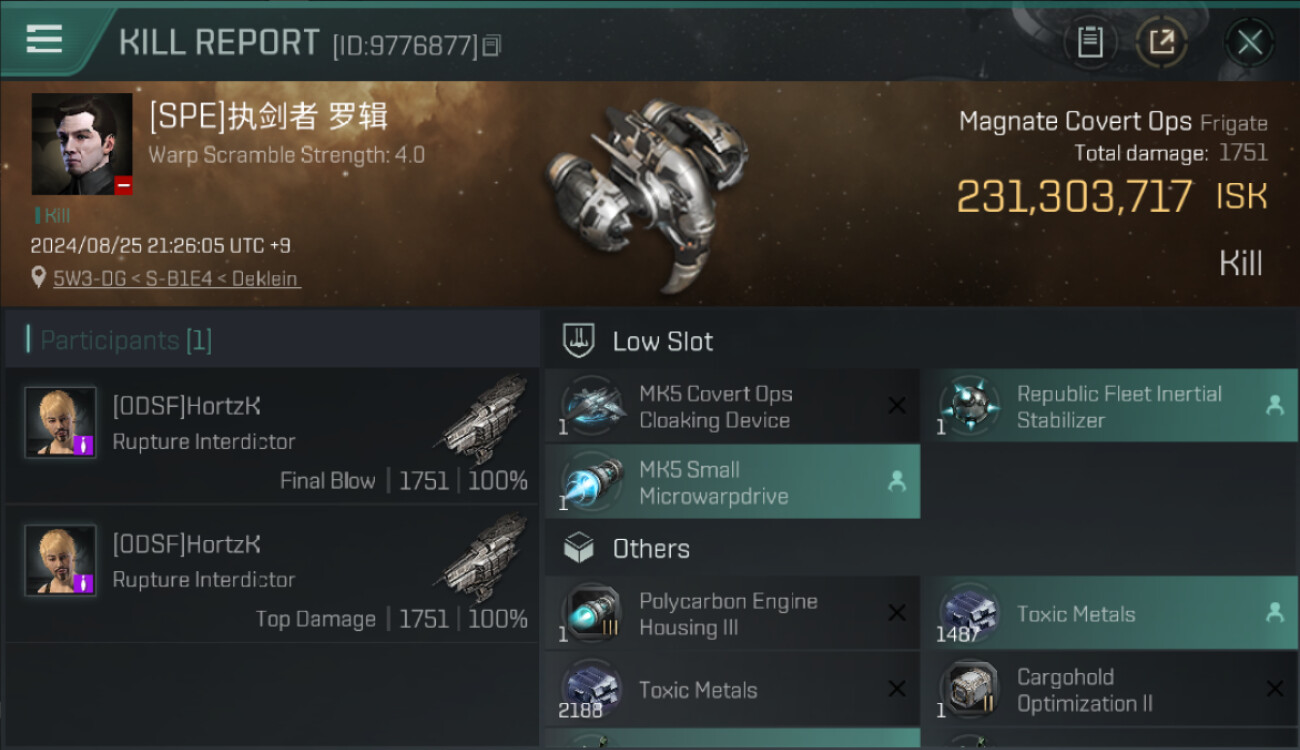1300x750 pixels.
Task: Select the Top Damage HortzK portrait
Action: tap(61, 560)
